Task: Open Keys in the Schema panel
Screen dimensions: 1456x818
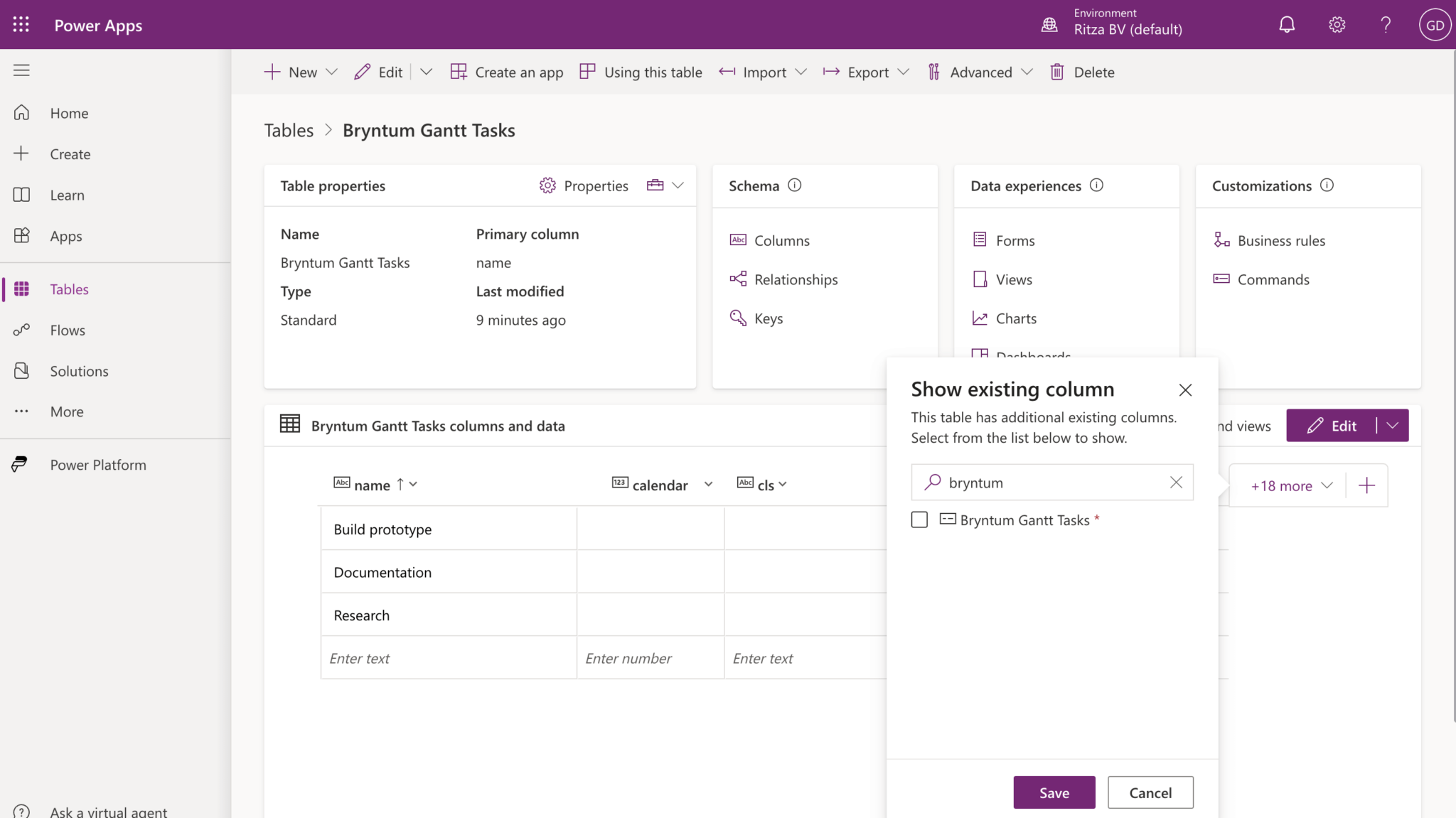Action: click(x=769, y=318)
